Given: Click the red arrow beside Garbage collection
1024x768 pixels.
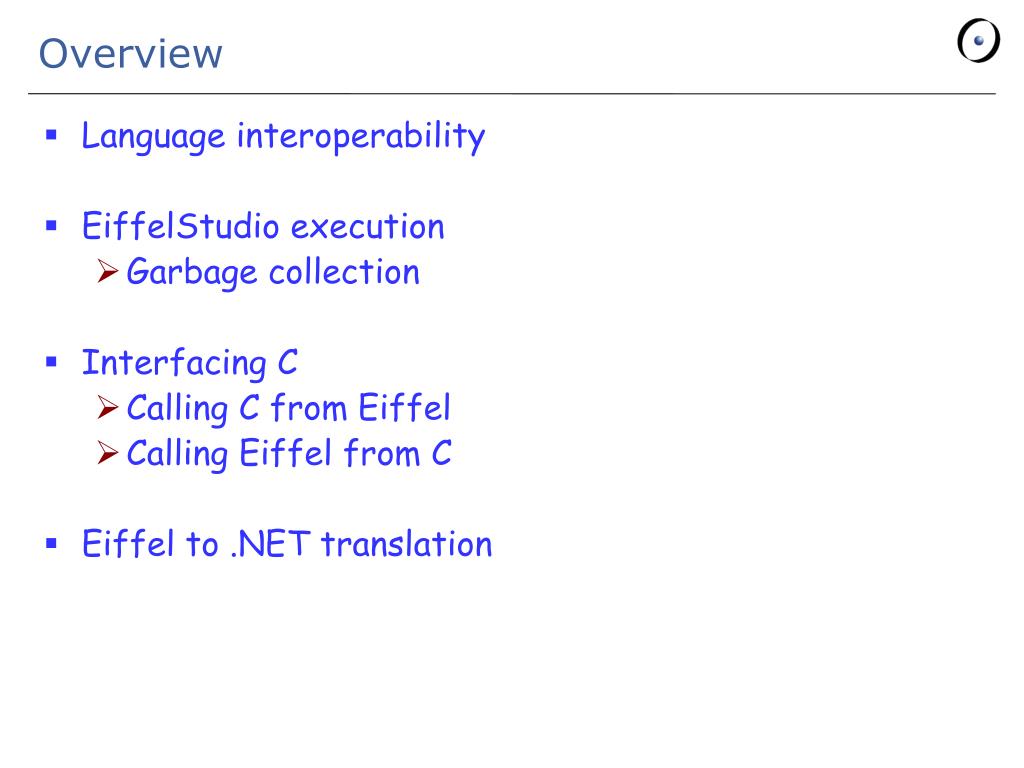Looking at the screenshot, I should click(x=108, y=271).
